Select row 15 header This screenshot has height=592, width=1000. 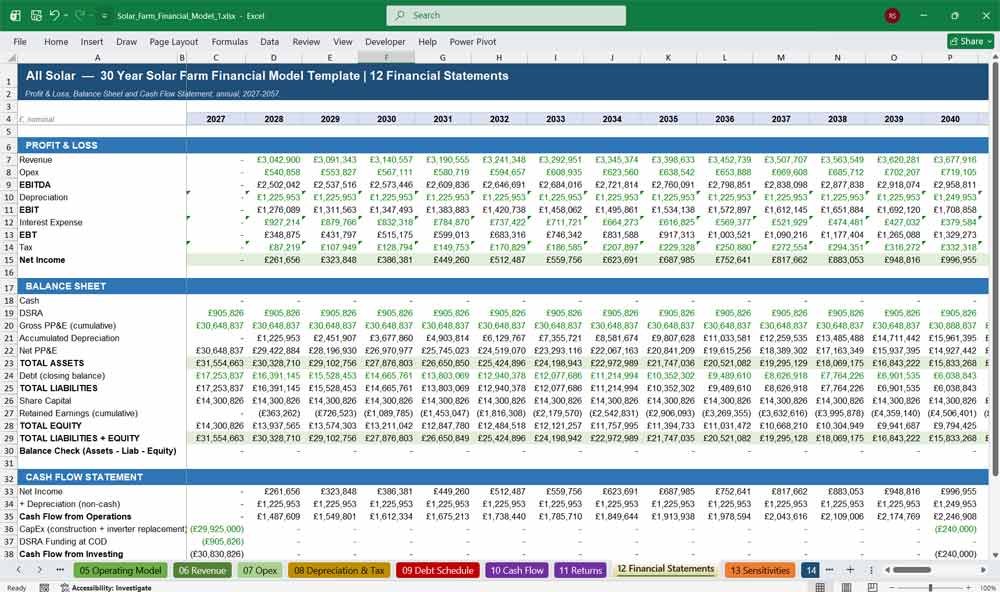coord(9,260)
